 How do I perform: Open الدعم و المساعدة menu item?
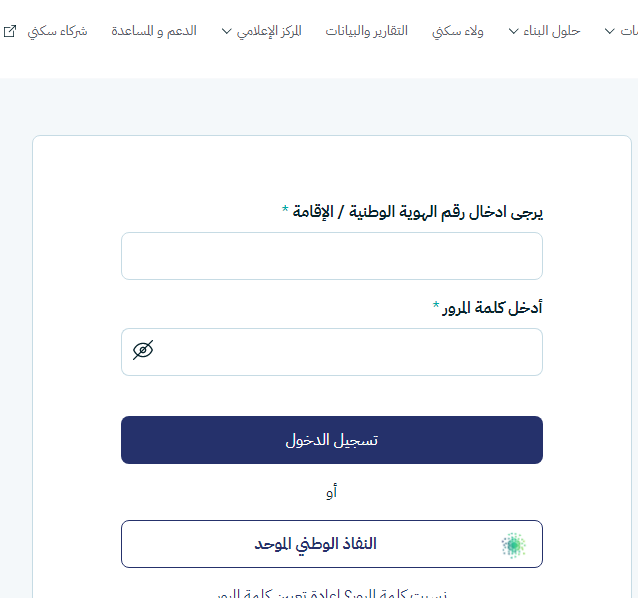point(154,31)
